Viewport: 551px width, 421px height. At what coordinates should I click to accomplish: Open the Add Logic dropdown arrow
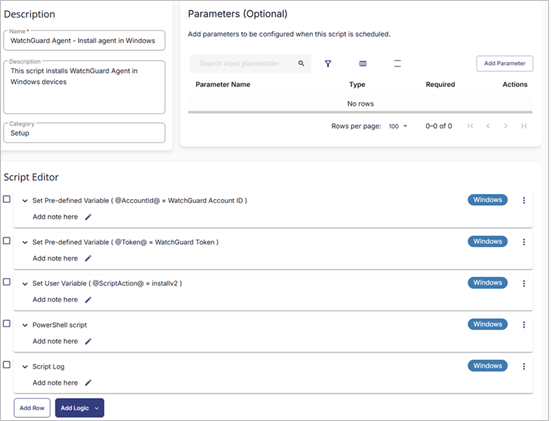97,408
